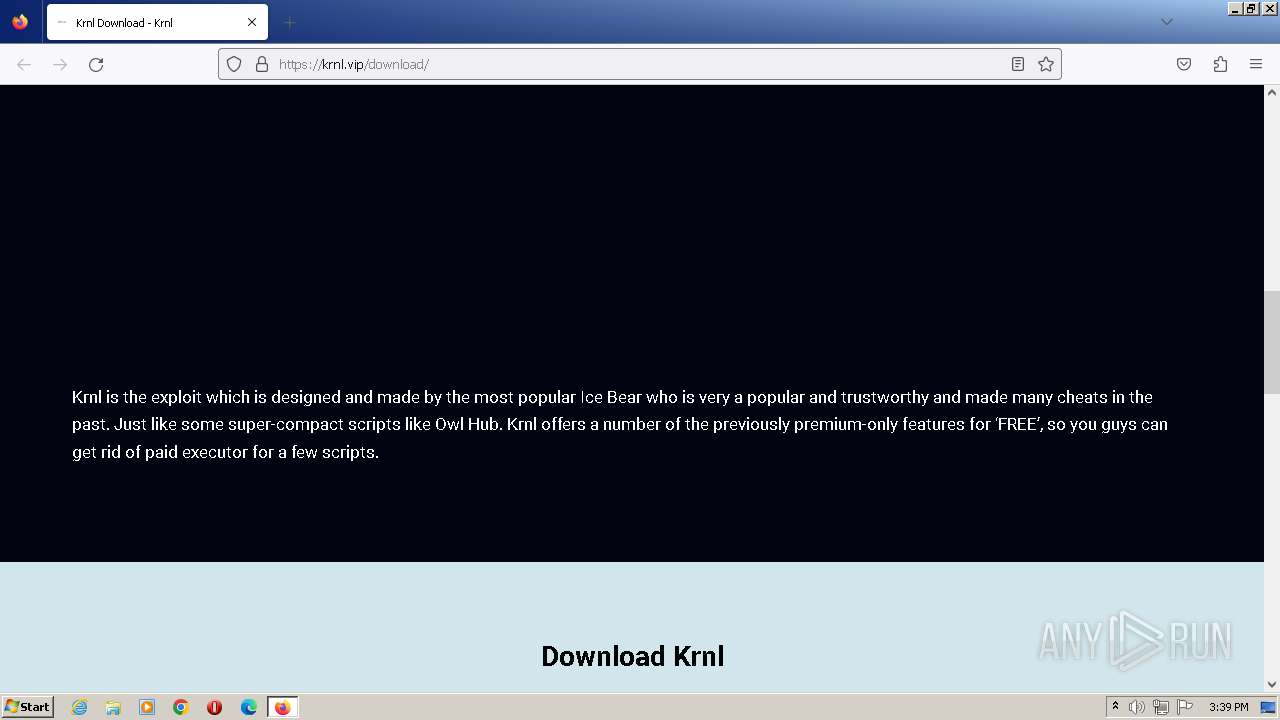This screenshot has height=720, width=1280.
Task: Launch Internet Explorer from taskbar
Action: (x=79, y=707)
